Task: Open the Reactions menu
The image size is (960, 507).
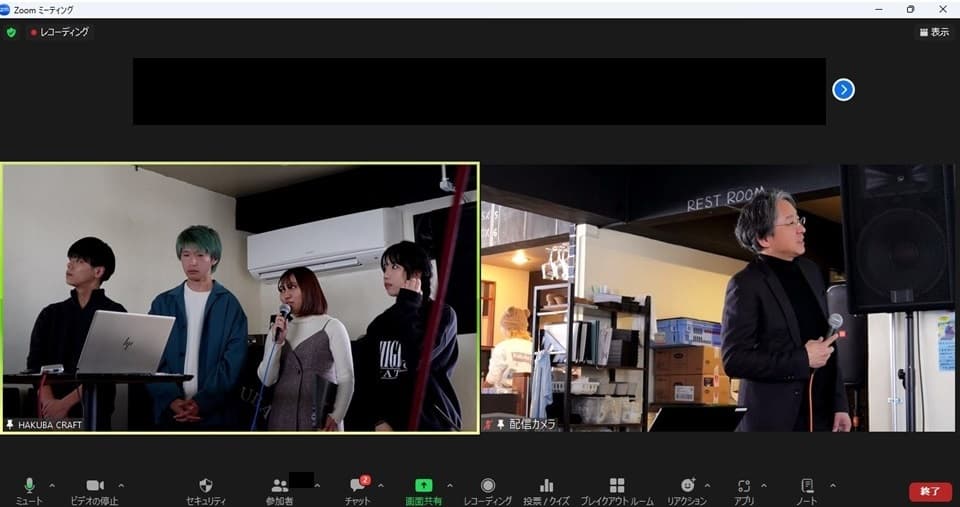Action: click(x=688, y=491)
